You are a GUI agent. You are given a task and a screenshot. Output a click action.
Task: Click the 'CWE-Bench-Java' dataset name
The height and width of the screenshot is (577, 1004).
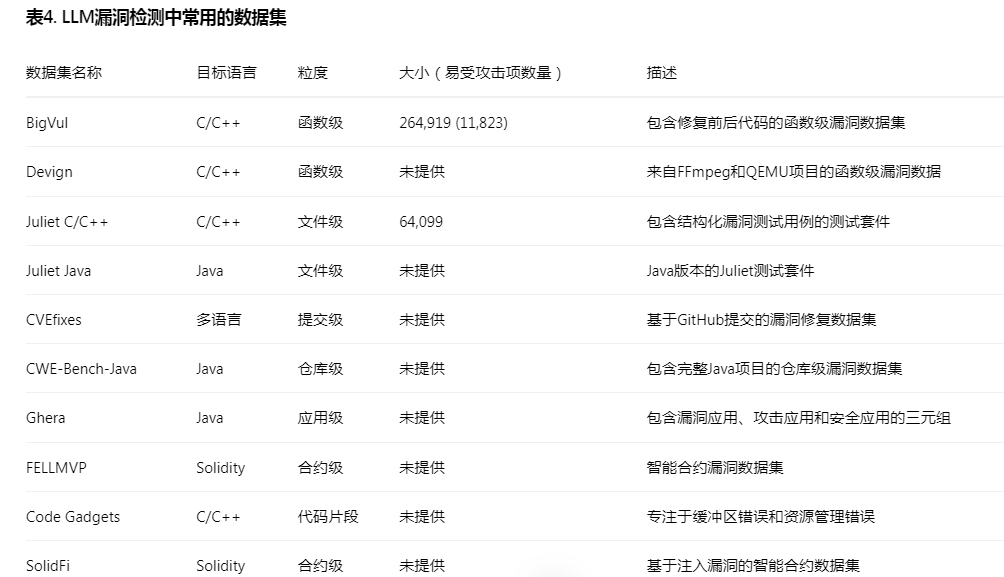[81, 369]
